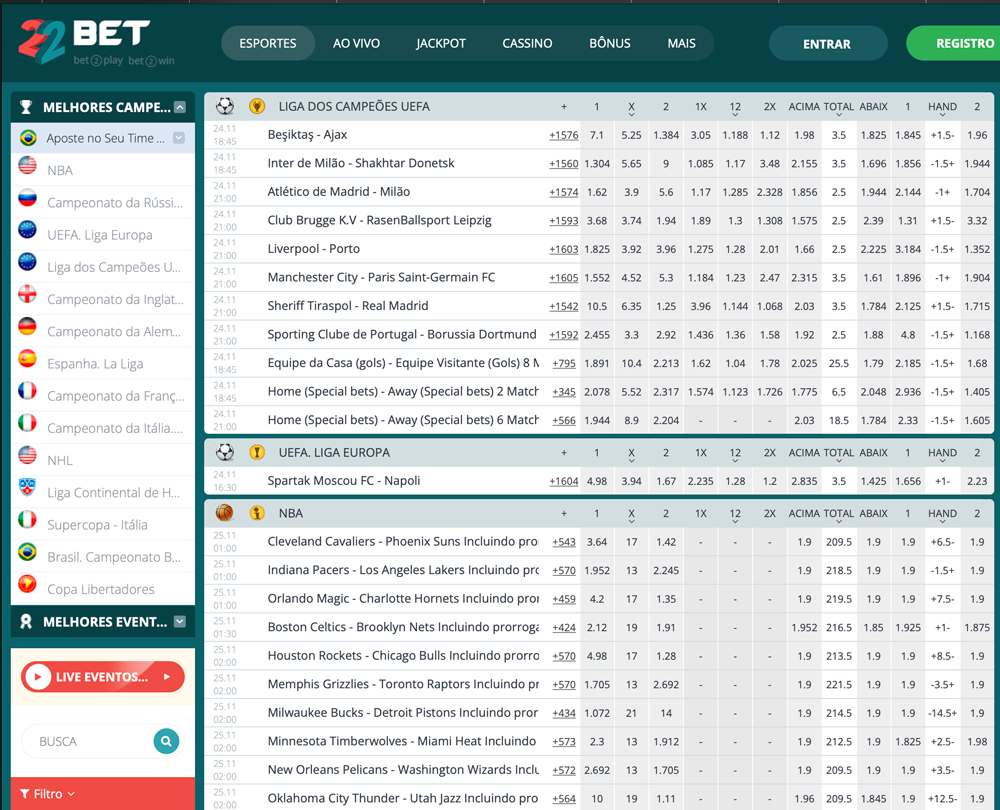Image resolution: width=1000 pixels, height=810 pixels.
Task: Open the Filtro dropdown
Action: [48, 793]
